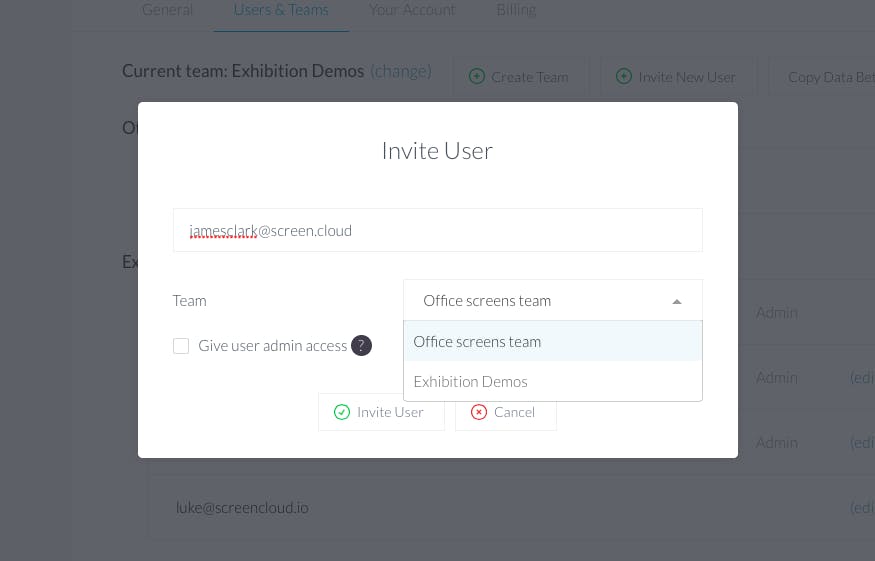Select the luke@screencloud.io user row text
875x561 pixels.
click(x=242, y=508)
